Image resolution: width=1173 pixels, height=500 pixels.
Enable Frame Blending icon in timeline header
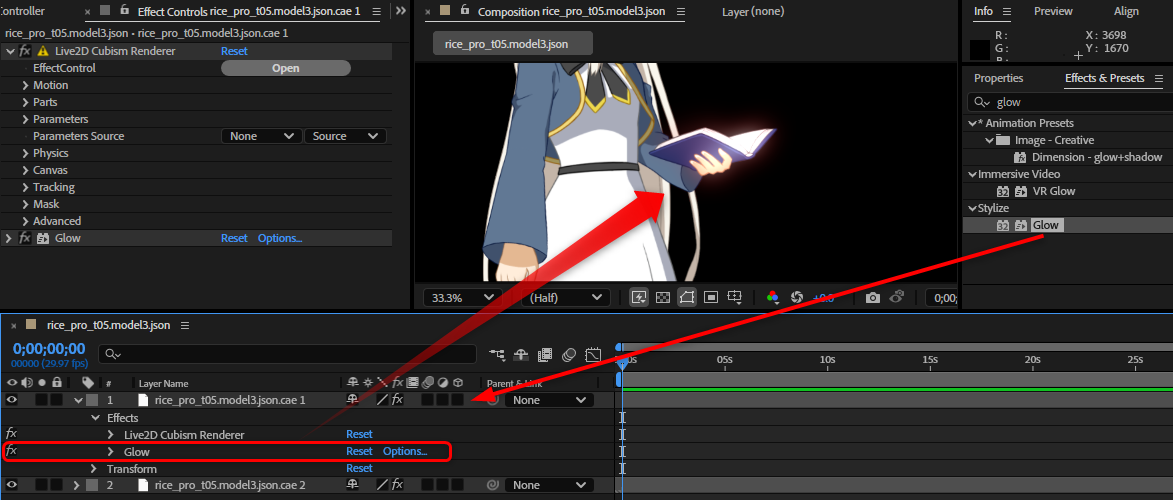tap(545, 354)
